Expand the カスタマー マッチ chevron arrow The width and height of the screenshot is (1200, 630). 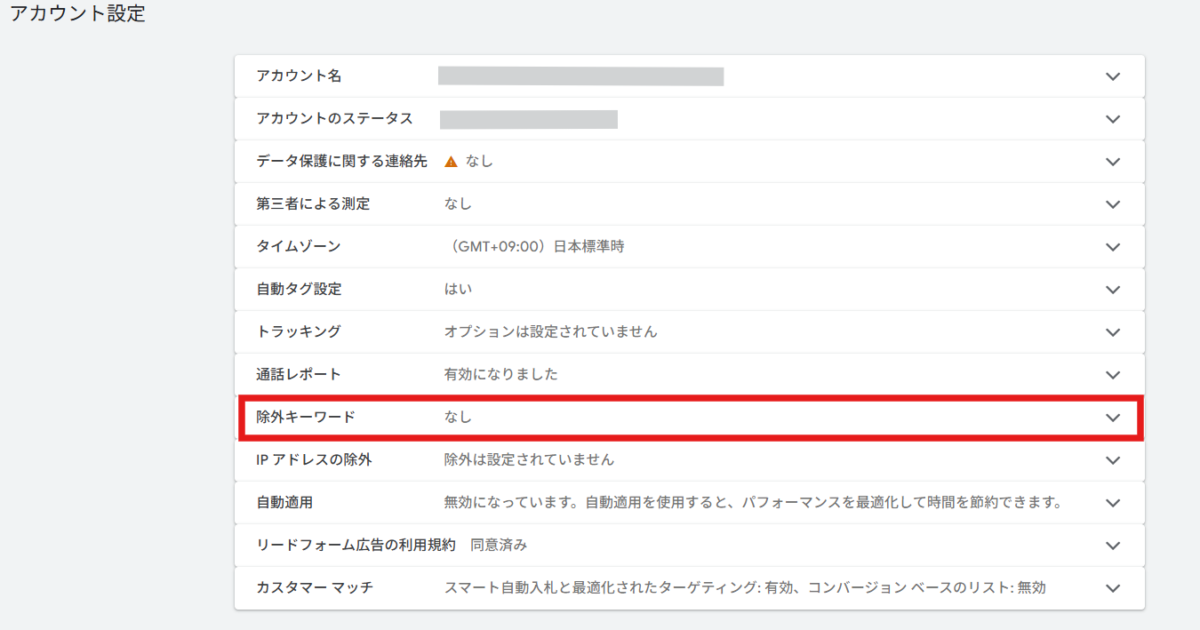(x=1113, y=588)
